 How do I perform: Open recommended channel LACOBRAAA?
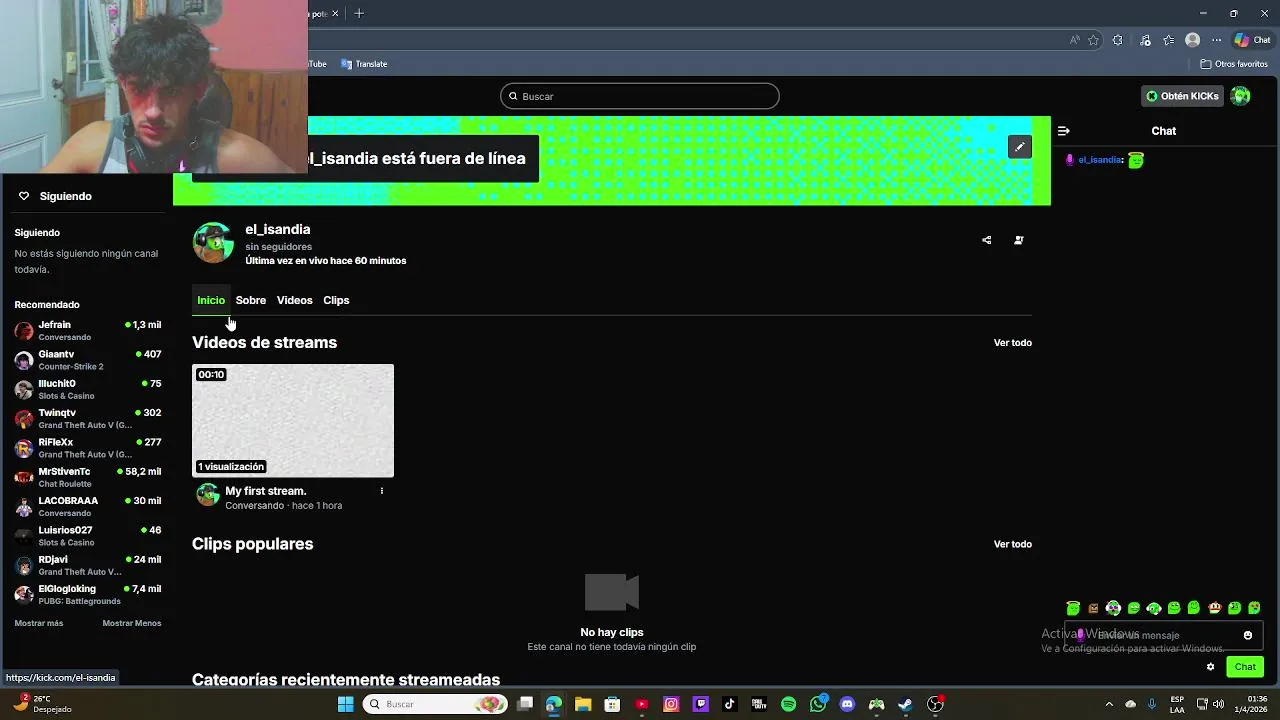pyautogui.click(x=88, y=507)
